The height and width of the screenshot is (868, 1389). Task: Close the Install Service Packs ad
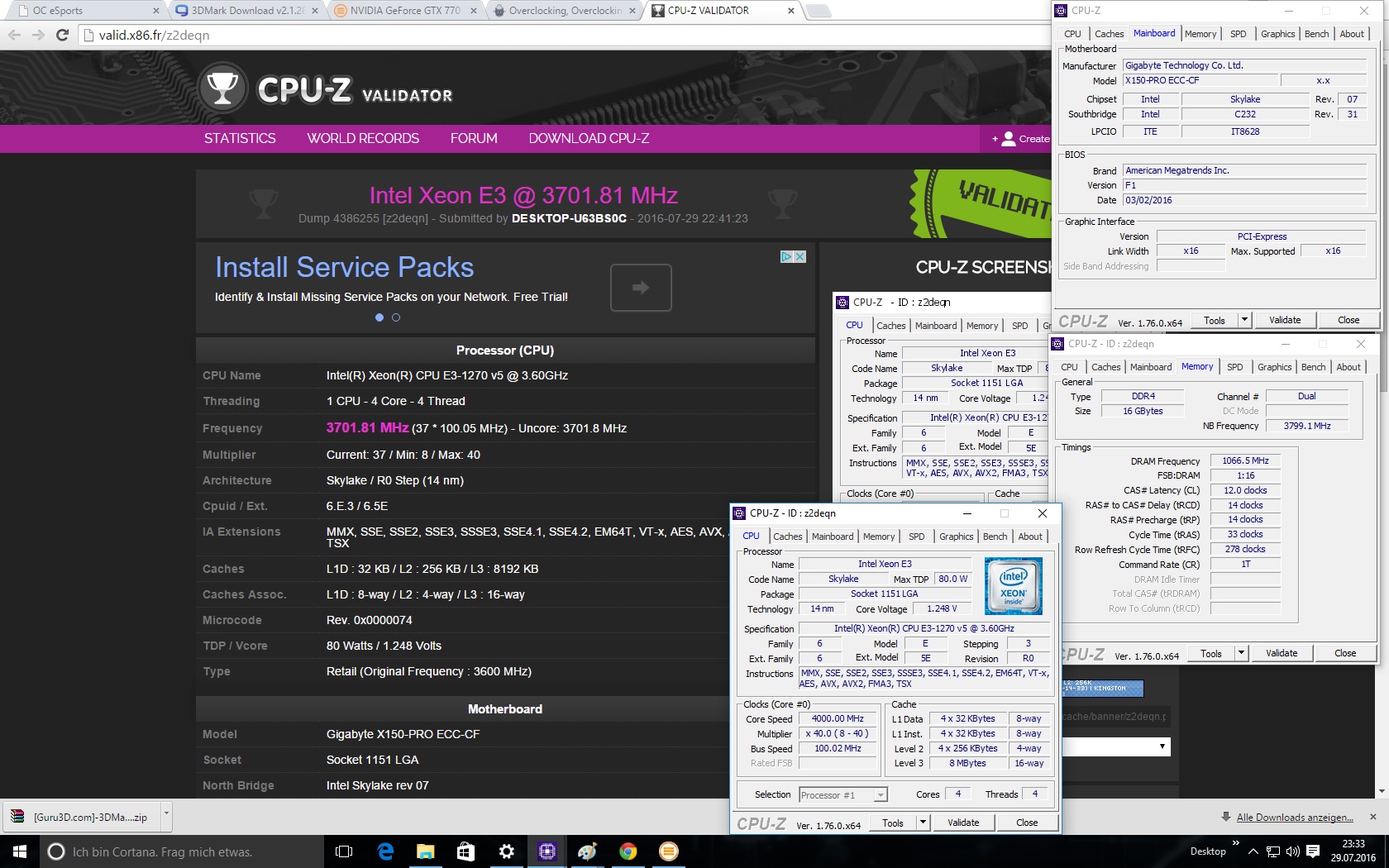[800, 257]
